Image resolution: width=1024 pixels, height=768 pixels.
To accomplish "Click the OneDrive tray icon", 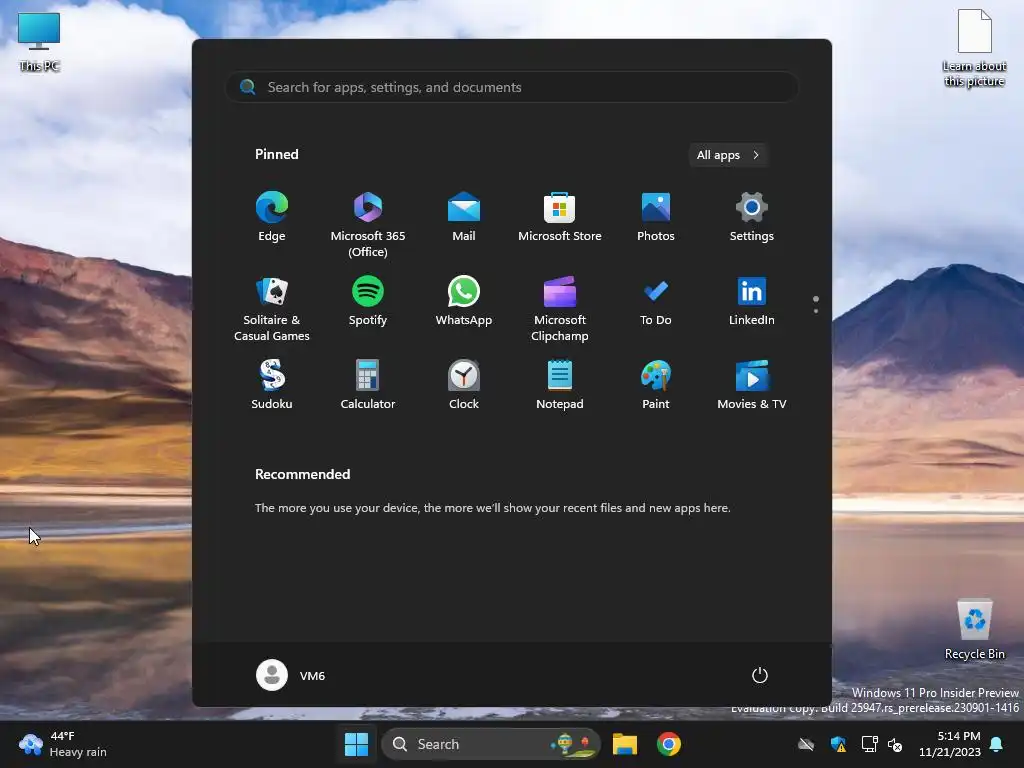I will (x=806, y=744).
